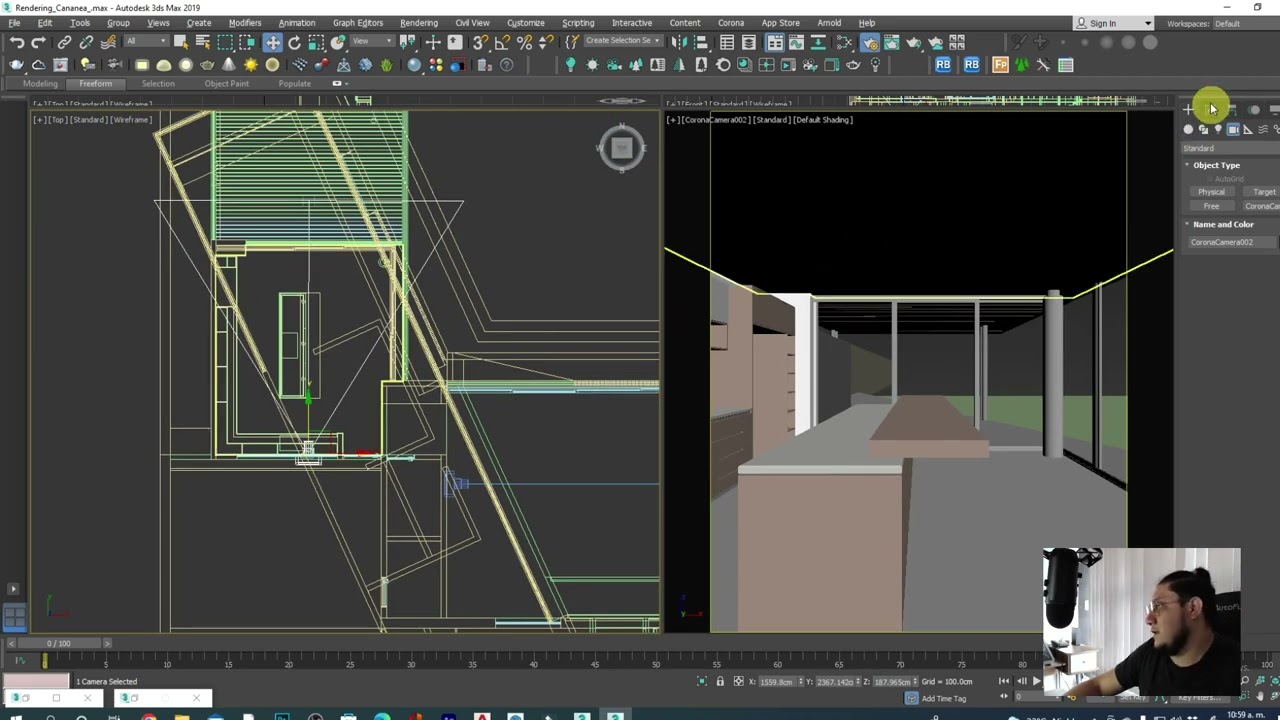Click the Free camera button
This screenshot has width=1280, height=720.
pyautogui.click(x=1211, y=206)
